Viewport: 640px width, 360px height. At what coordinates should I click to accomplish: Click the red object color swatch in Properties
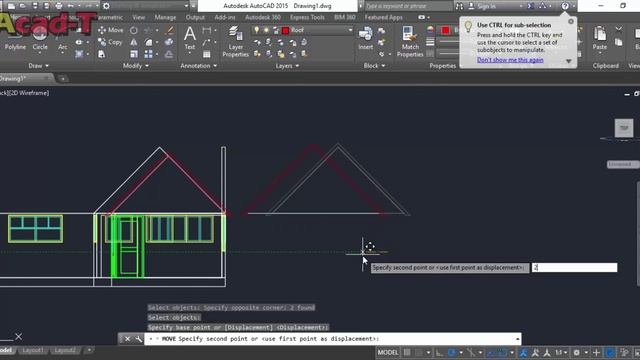click(445, 30)
